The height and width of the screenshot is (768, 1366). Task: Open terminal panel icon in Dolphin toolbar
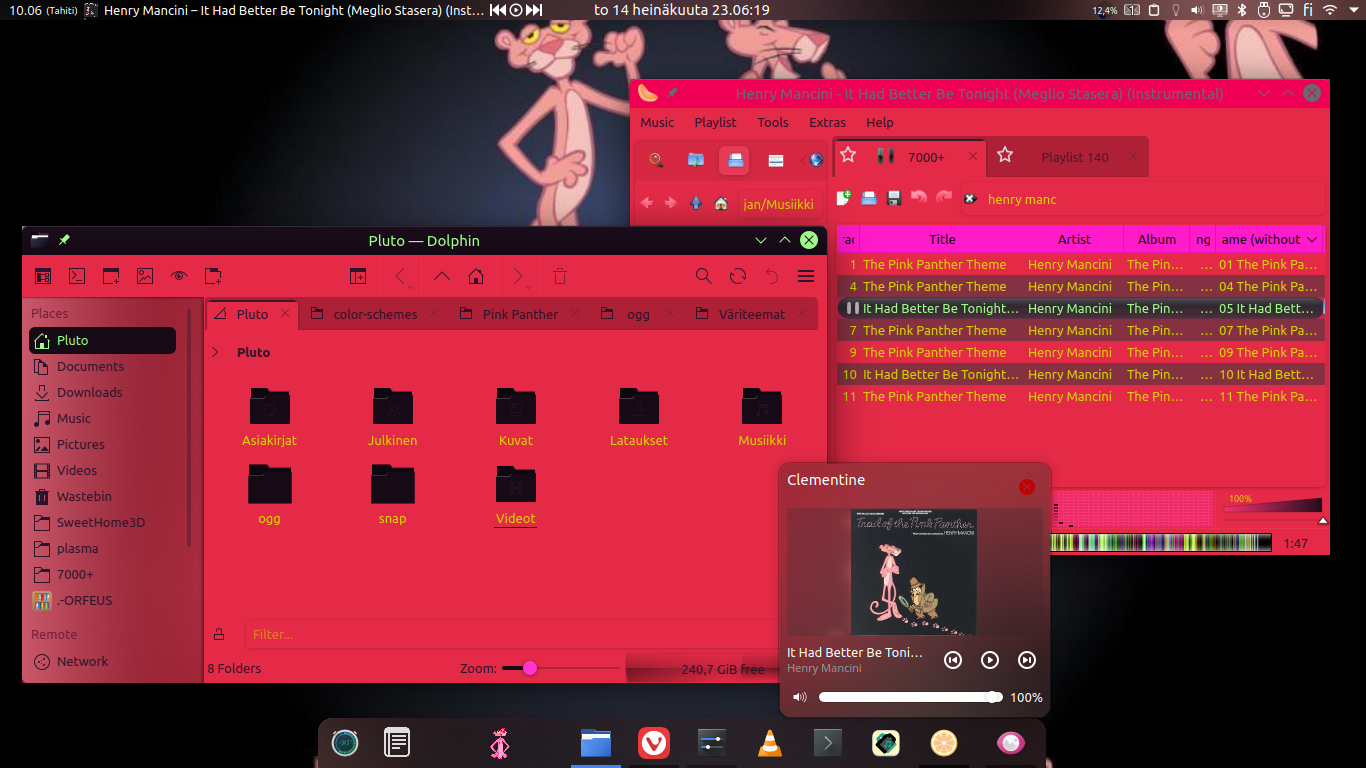tap(76, 276)
